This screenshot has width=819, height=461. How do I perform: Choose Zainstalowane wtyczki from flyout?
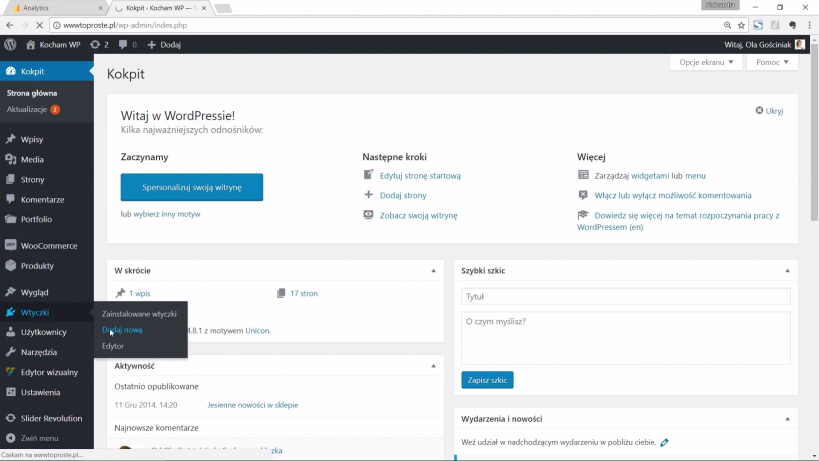pos(139,314)
